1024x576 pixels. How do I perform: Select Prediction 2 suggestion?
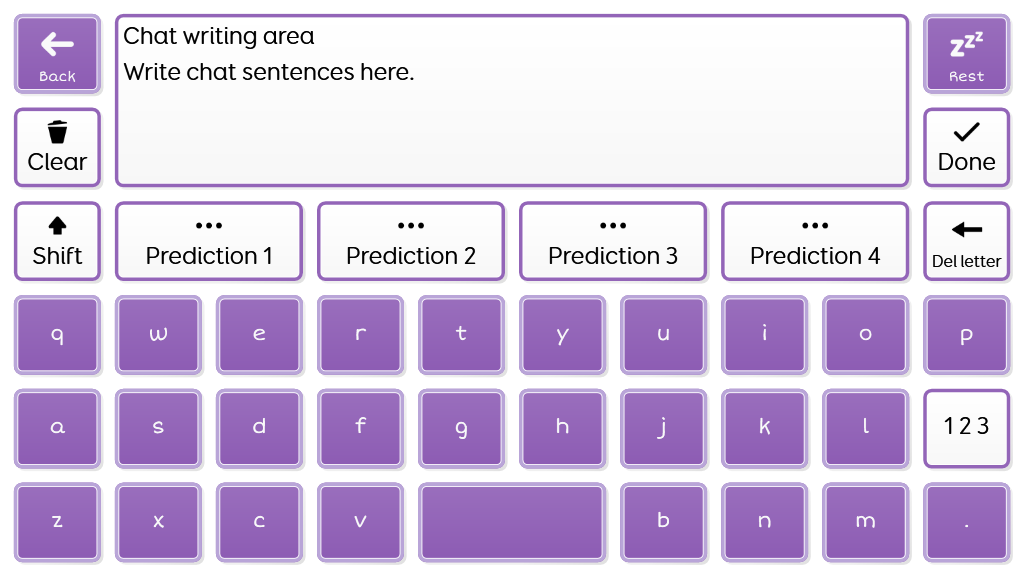click(x=411, y=242)
